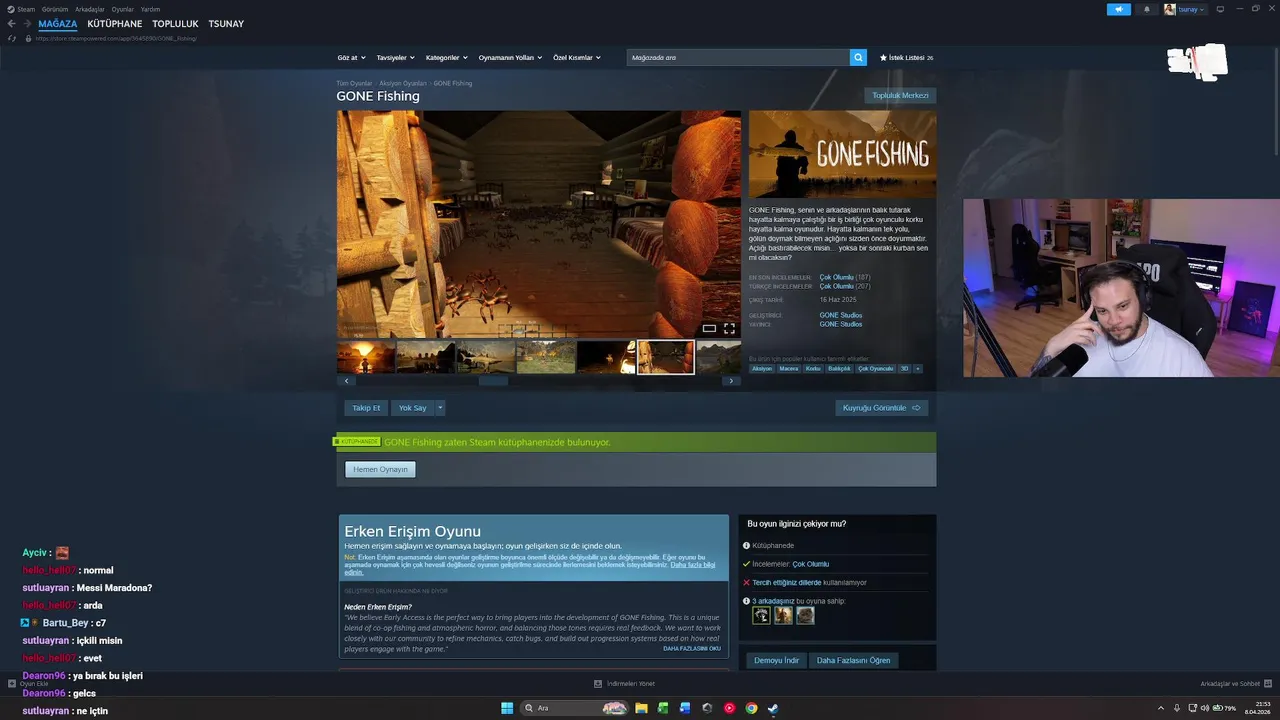This screenshot has height=720, width=1280.
Task: Click the first friend avatar owning game
Action: pos(761,615)
